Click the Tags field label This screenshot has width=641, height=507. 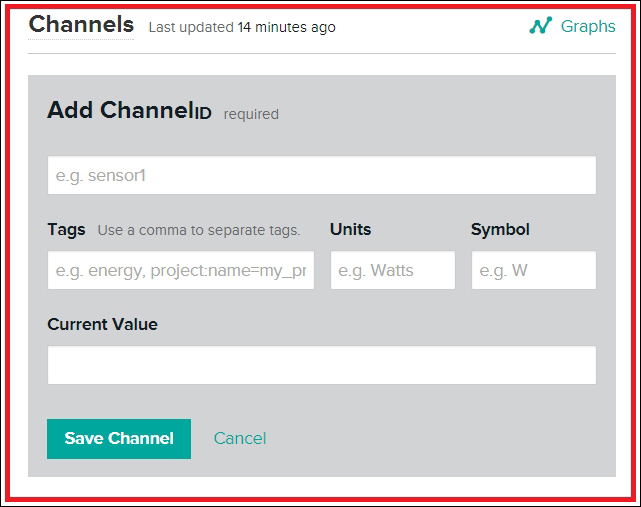point(66,230)
